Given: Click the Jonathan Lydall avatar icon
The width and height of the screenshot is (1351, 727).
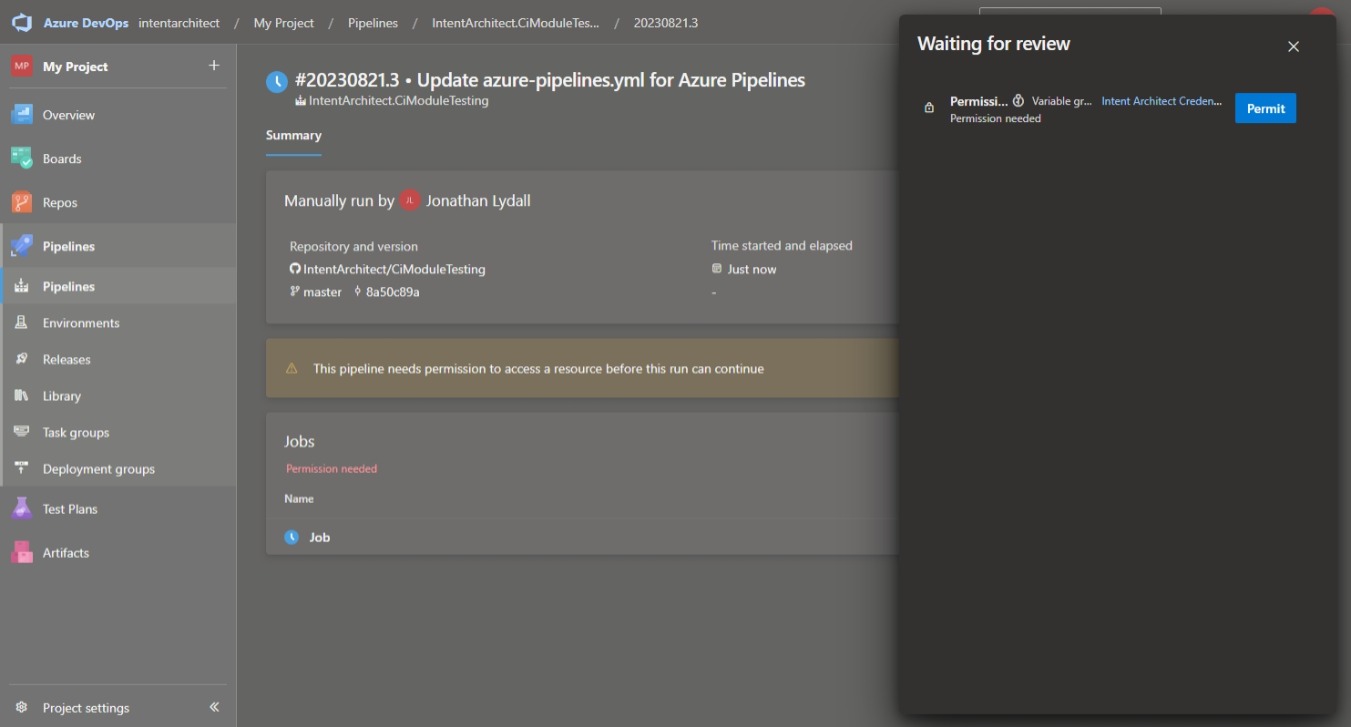Looking at the screenshot, I should tap(410, 201).
